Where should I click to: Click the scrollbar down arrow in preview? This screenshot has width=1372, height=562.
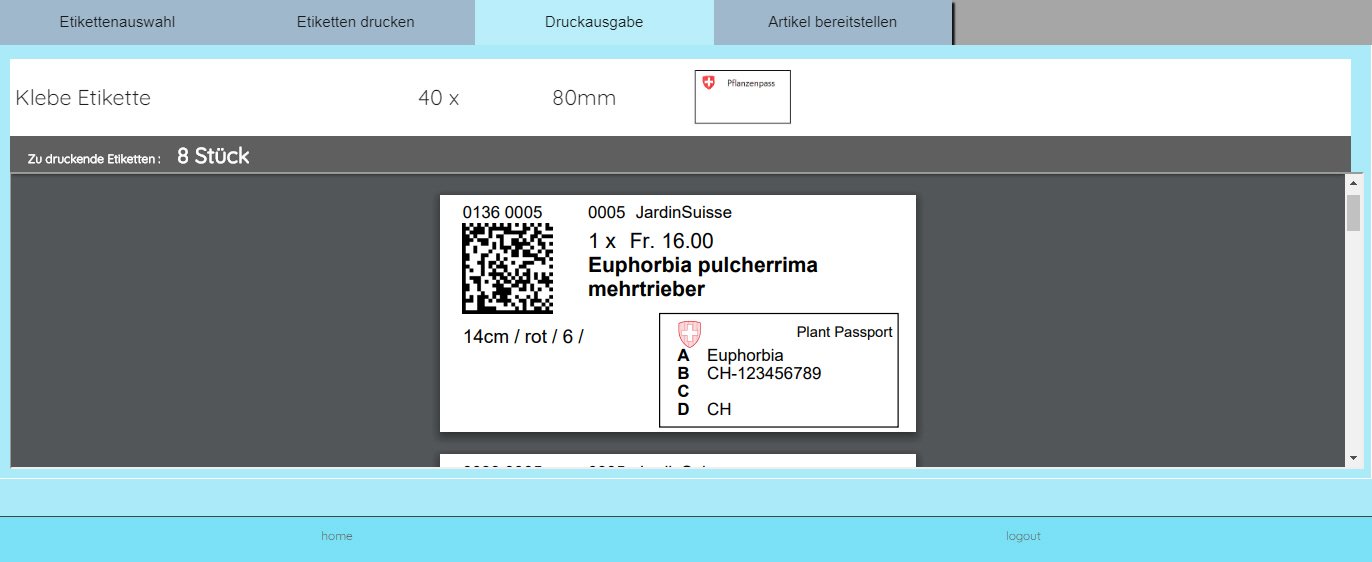[1354, 457]
